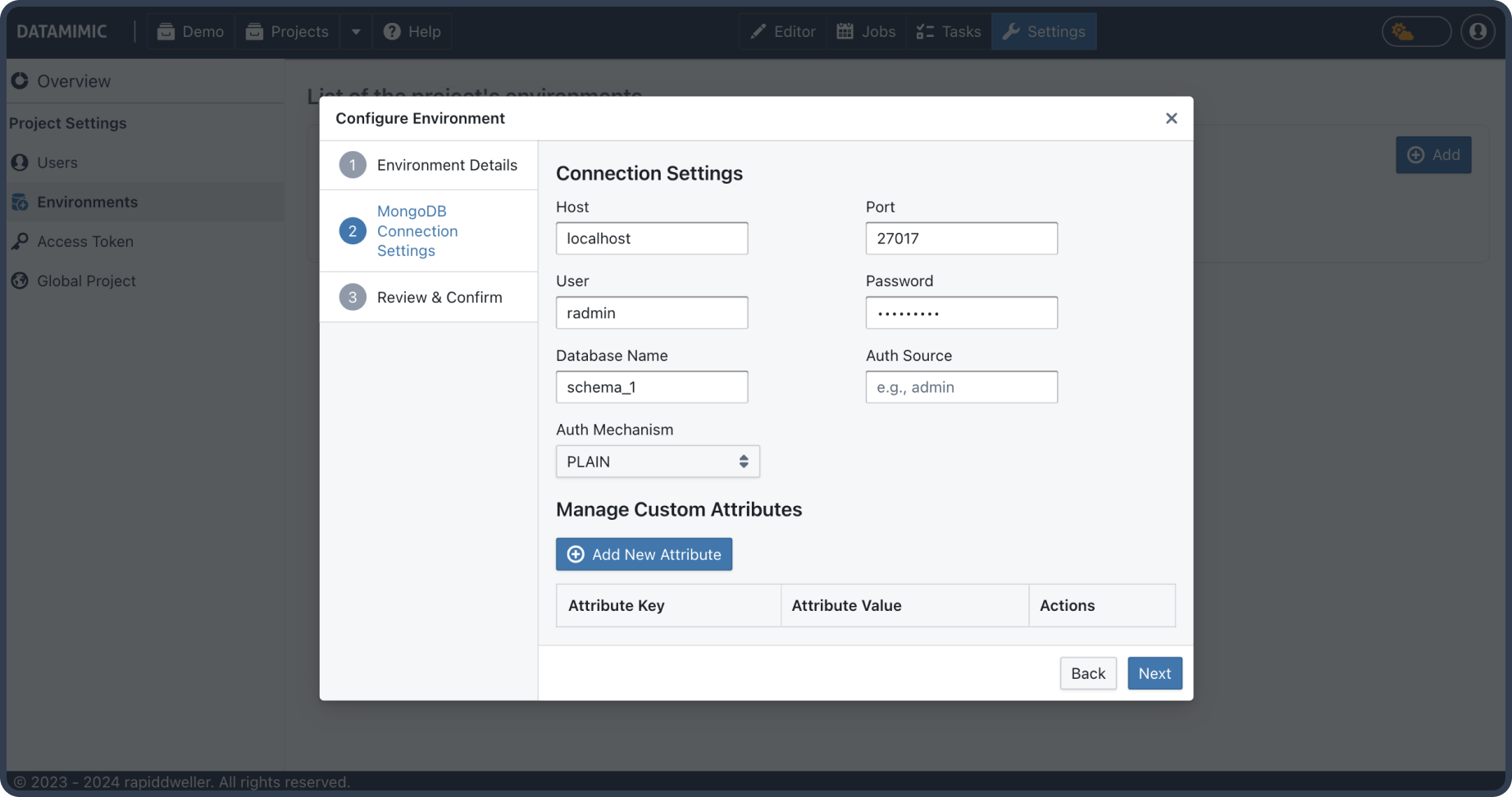Click the Help question mark icon
This screenshot has height=797, width=1512.
click(393, 32)
